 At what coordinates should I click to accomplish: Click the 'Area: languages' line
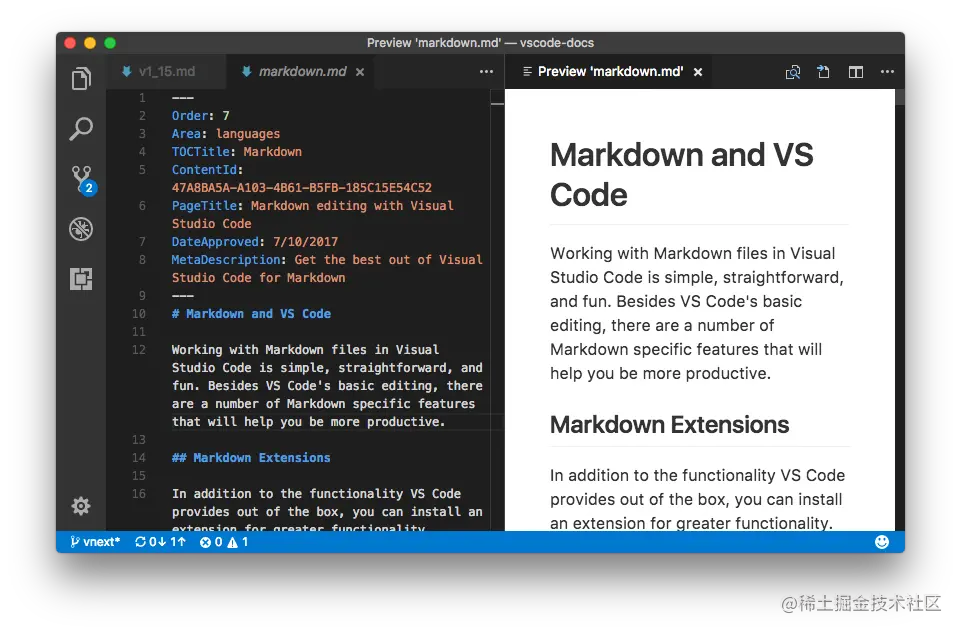[226, 134]
